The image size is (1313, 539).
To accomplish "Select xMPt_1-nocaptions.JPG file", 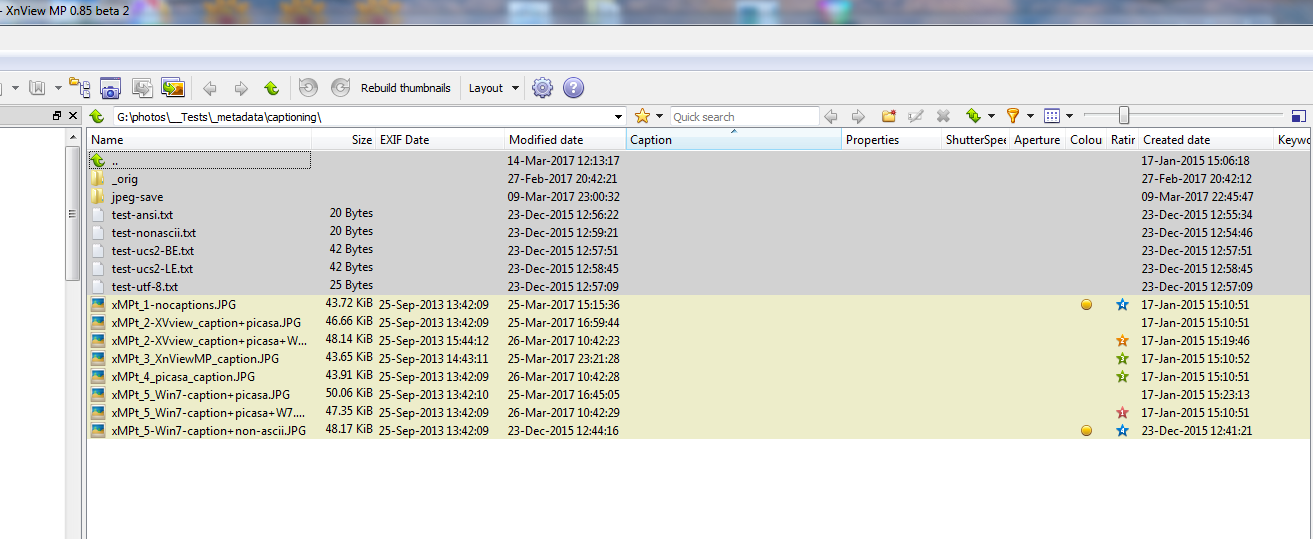I will tap(174, 305).
